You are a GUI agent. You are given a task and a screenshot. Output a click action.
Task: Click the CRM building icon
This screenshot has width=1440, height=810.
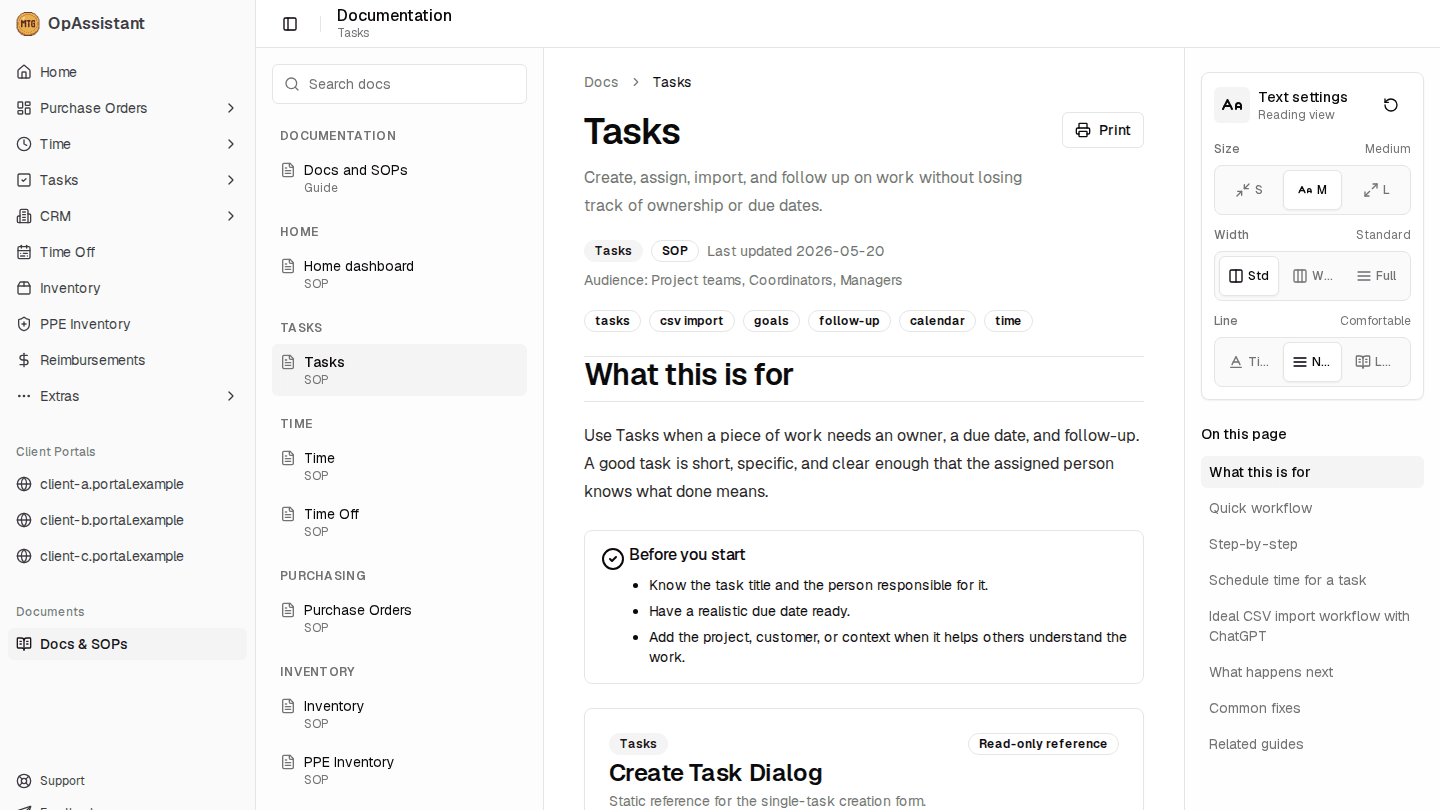24,216
